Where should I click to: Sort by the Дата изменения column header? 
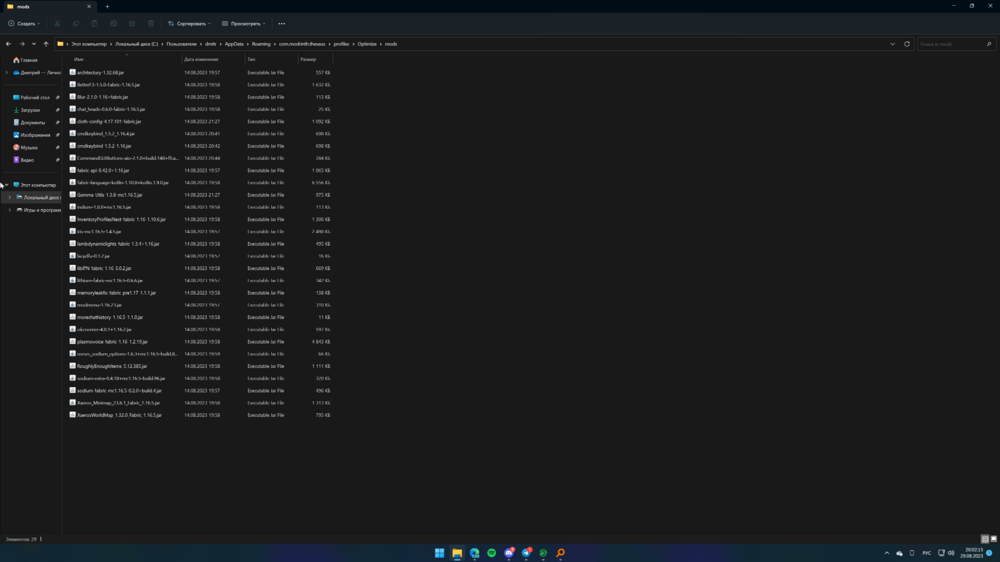[213, 59]
